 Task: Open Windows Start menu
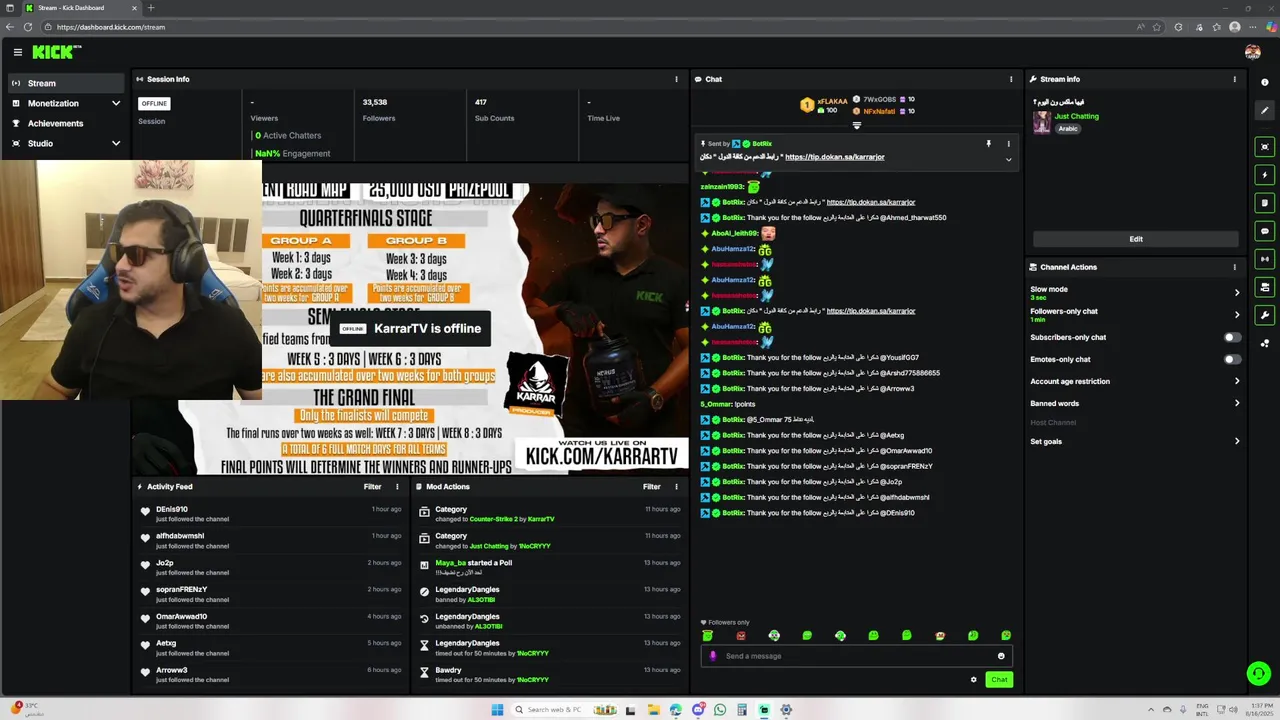(x=497, y=710)
